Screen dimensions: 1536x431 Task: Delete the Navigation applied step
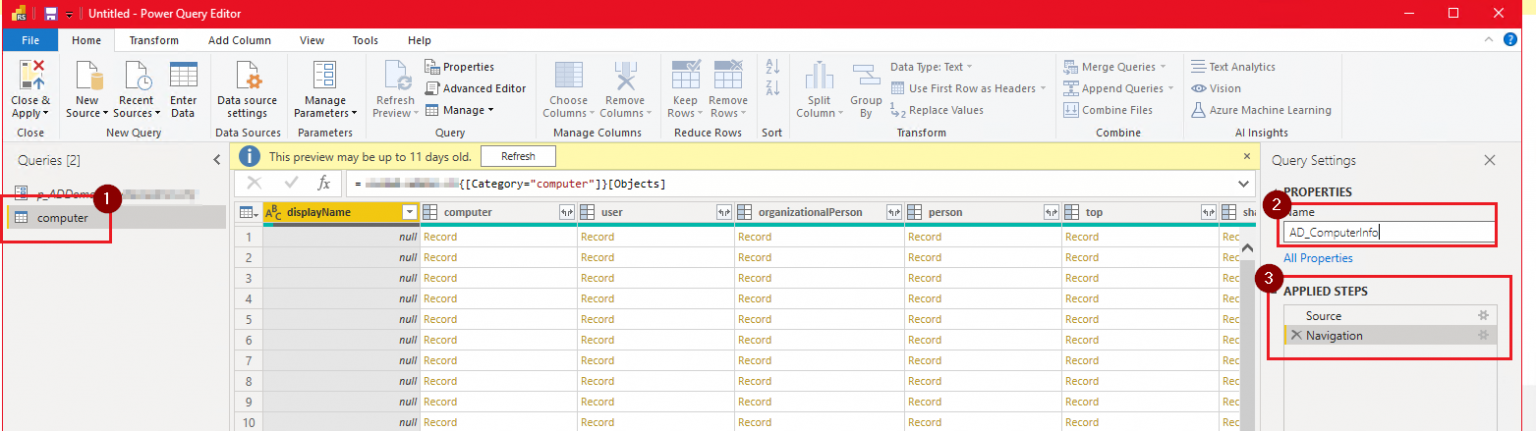(1296, 336)
